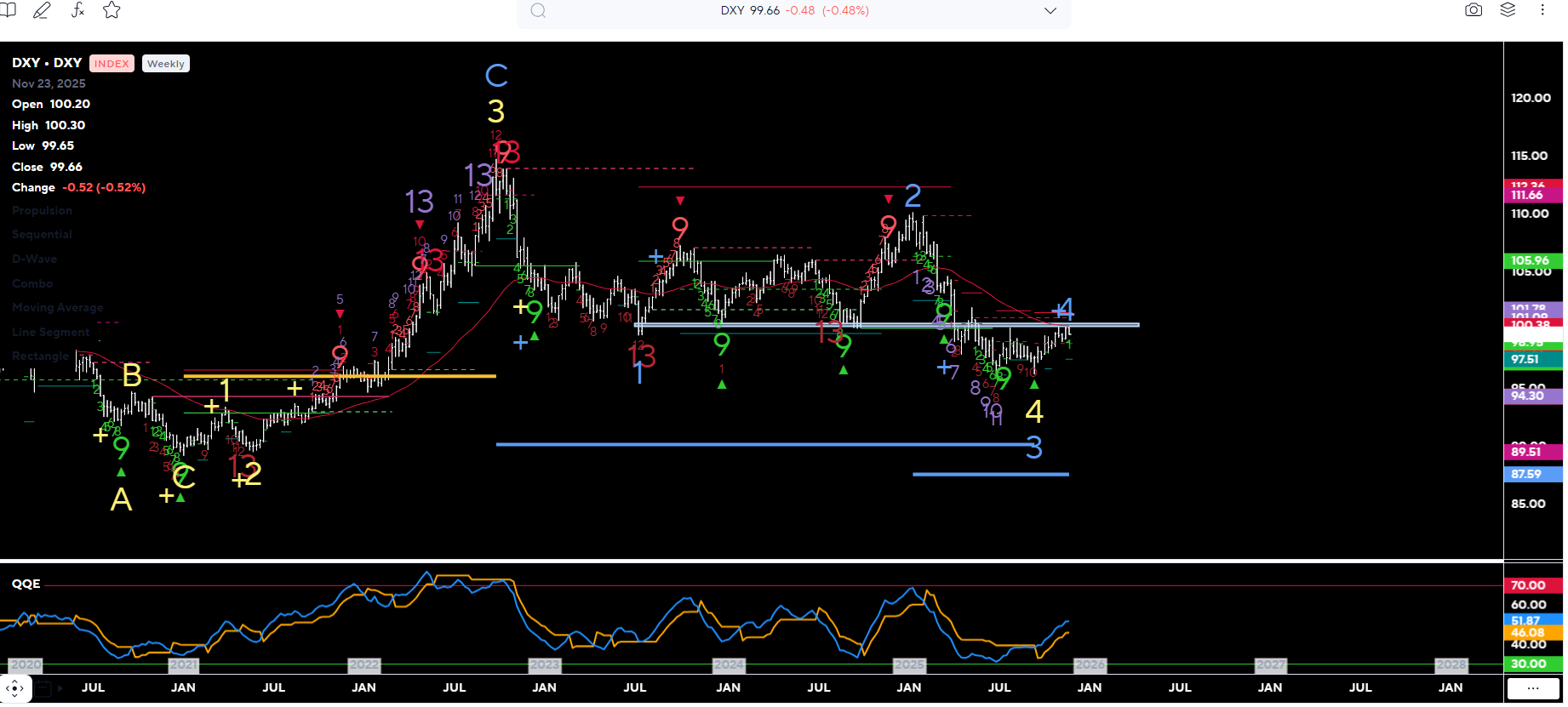1568x707 pixels.
Task: Click the pan/navigation arrows icon at bottom left
Action: [x=15, y=688]
